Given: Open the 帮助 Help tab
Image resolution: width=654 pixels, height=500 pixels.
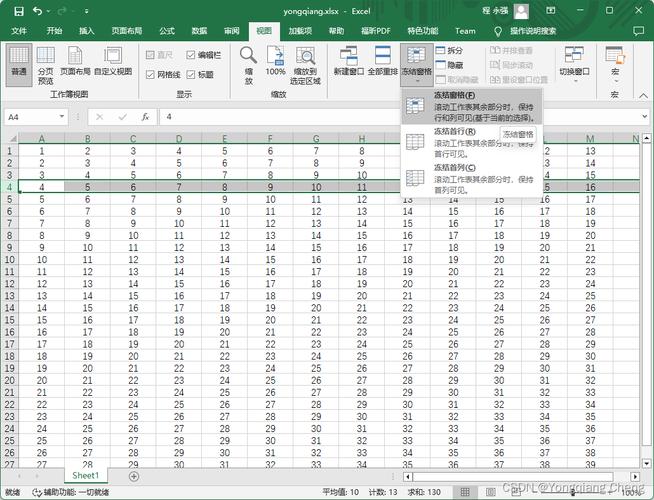Looking at the screenshot, I should click(x=336, y=31).
